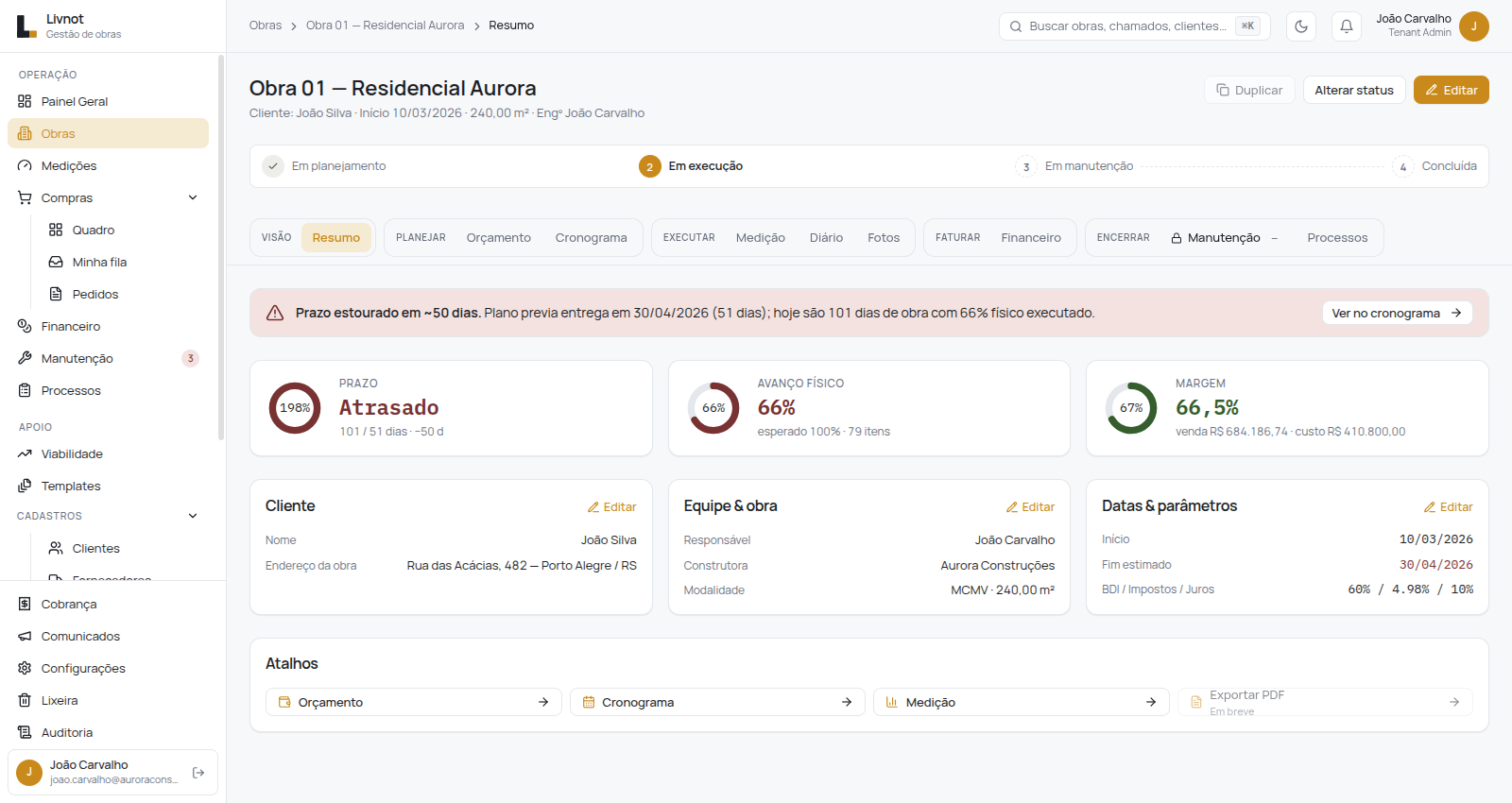This screenshot has width=1512, height=803.
Task: Switch to the Medição tab
Action: [x=761, y=237]
